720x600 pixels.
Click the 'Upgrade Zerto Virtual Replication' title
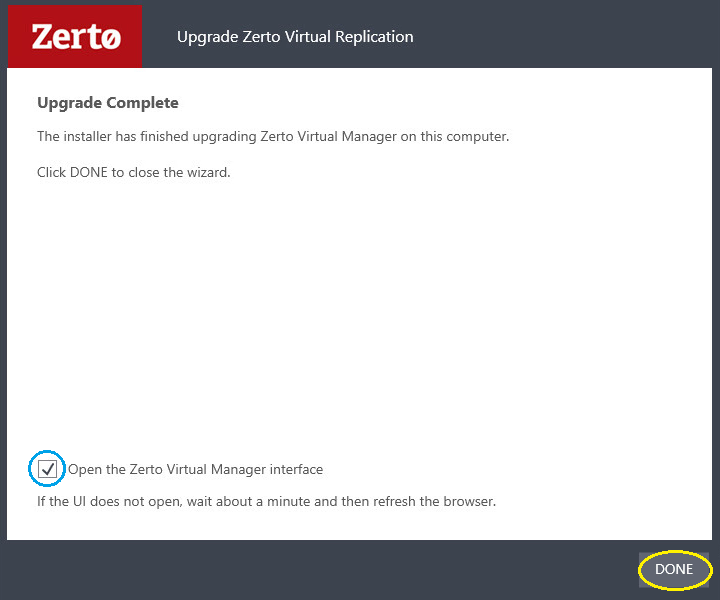[295, 37]
